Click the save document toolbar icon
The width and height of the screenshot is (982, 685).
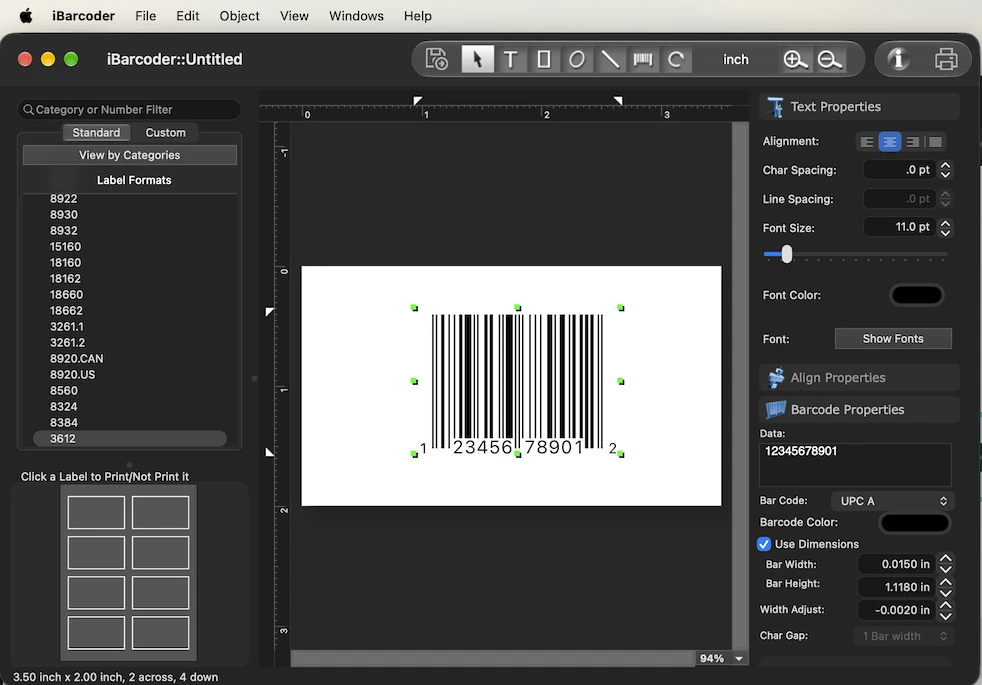point(437,59)
